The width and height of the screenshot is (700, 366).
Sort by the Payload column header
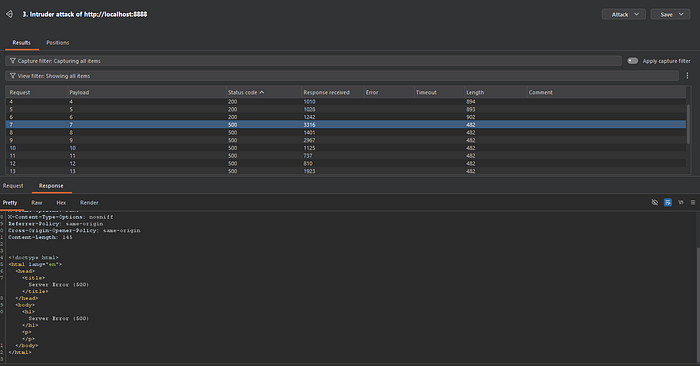tap(146, 92)
